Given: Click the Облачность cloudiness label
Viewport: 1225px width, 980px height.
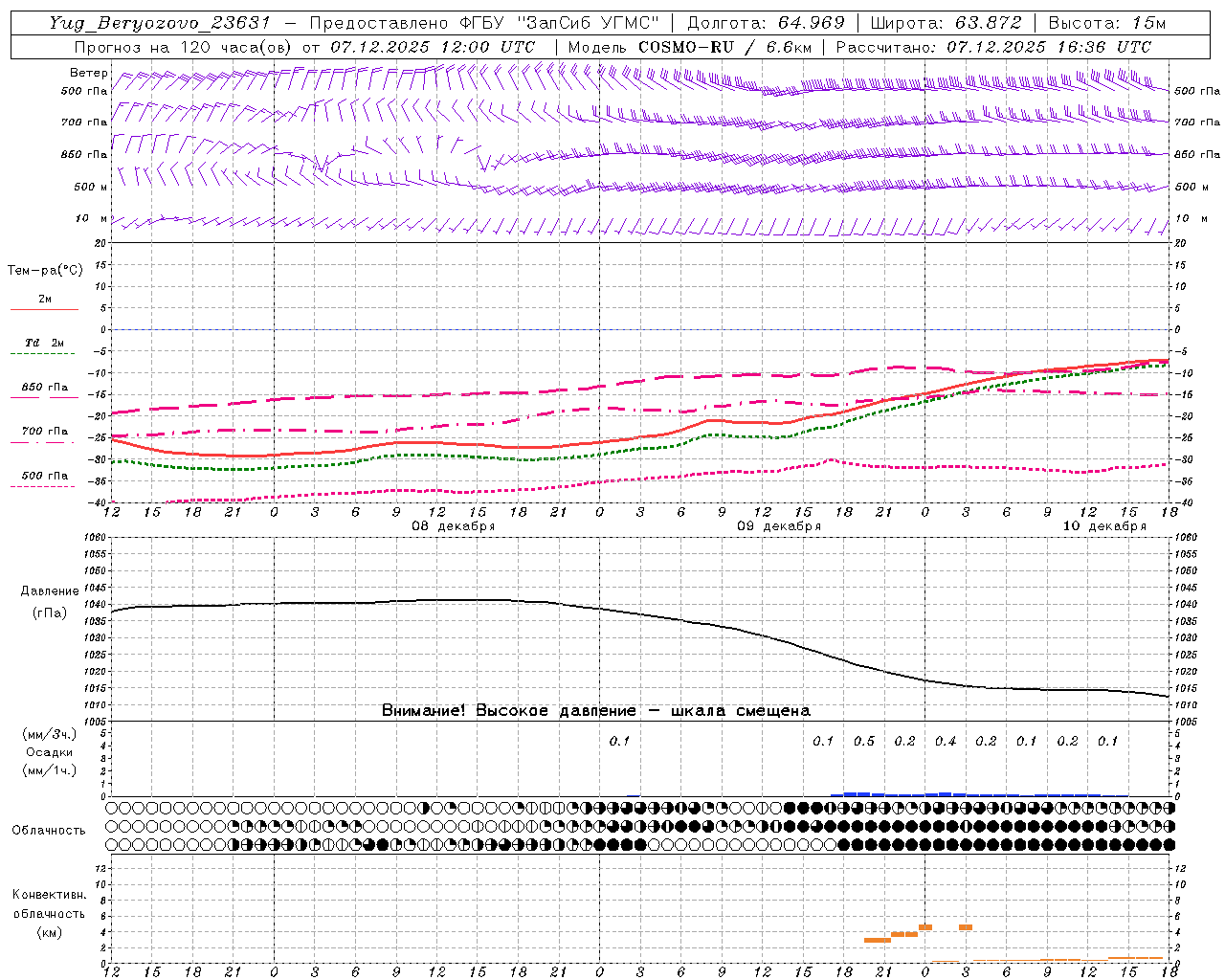Looking at the screenshot, I should 49,830.
